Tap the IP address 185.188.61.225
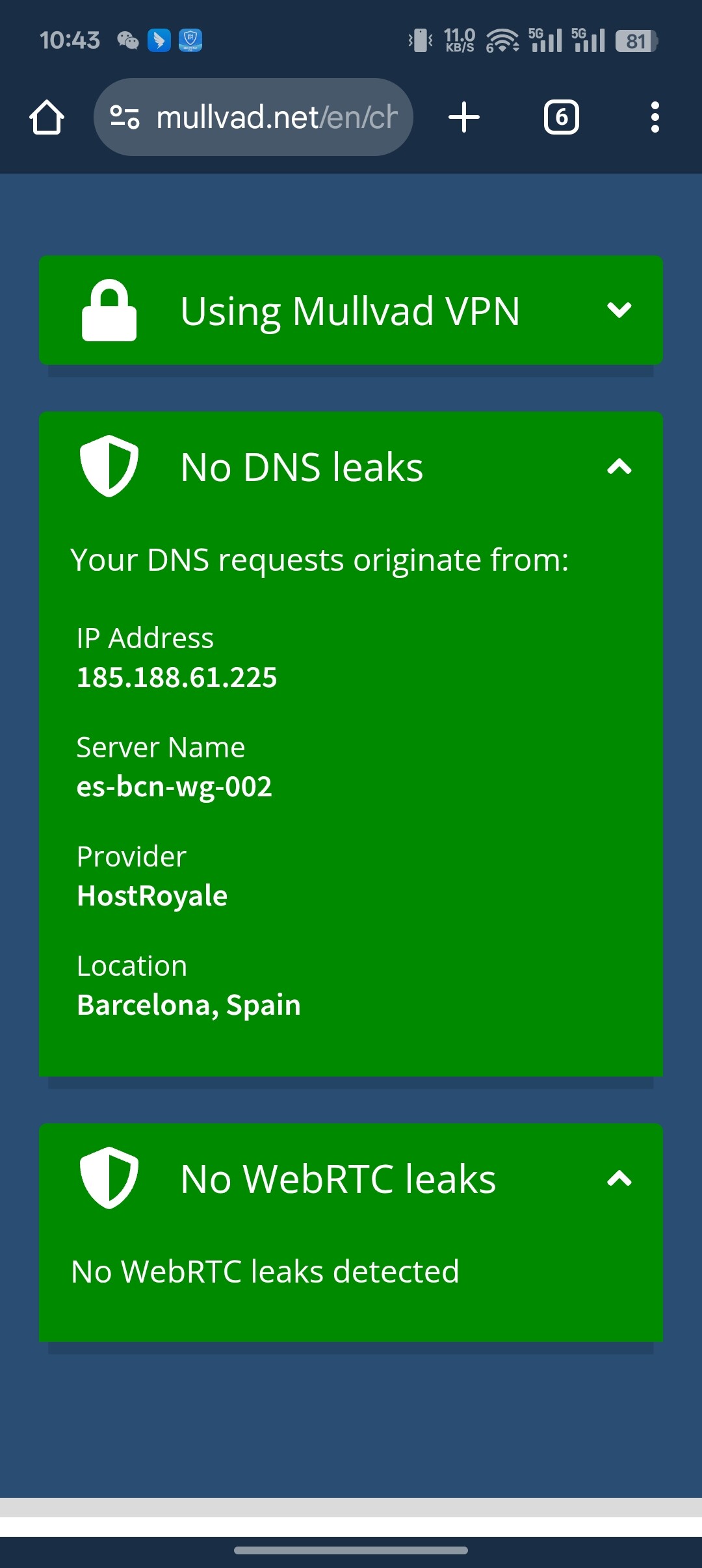 [177, 677]
